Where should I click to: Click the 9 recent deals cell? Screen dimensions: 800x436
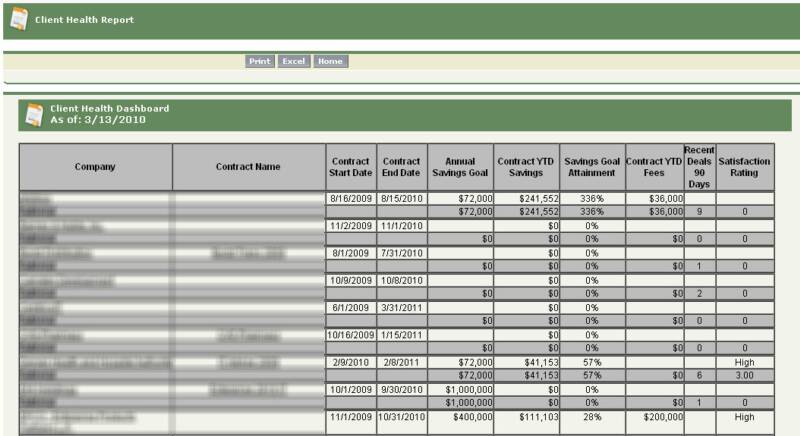click(x=699, y=211)
